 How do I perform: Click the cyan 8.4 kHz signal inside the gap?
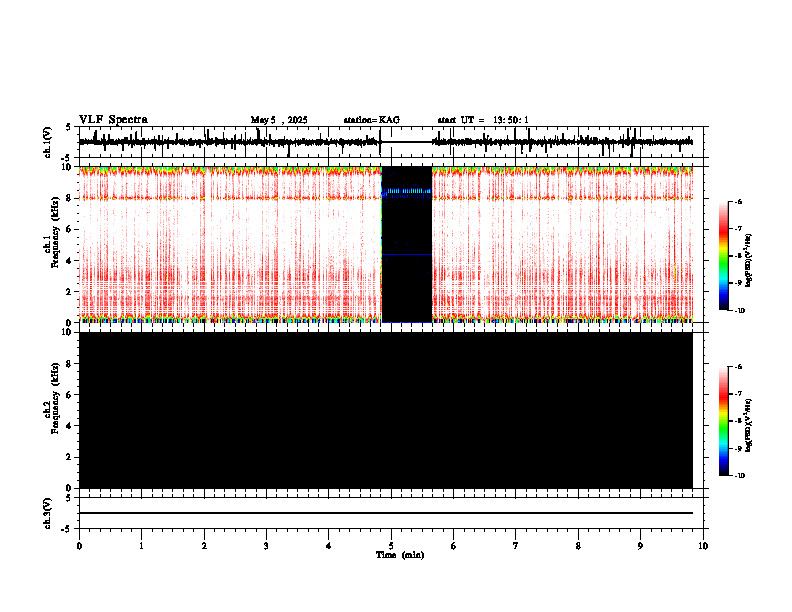pos(409,191)
